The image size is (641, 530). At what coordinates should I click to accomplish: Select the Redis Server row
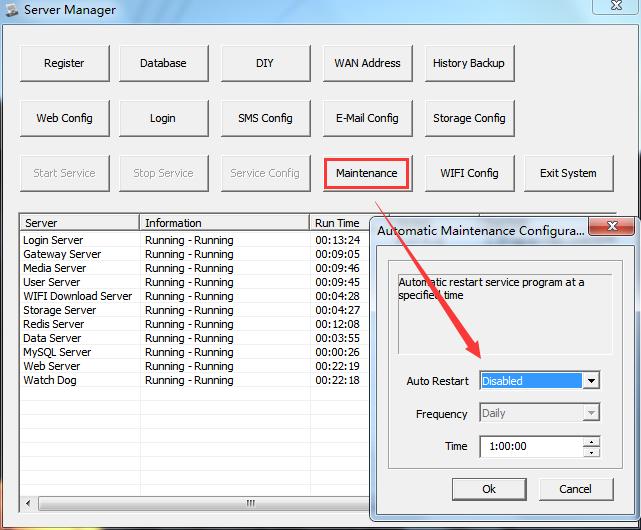195,324
